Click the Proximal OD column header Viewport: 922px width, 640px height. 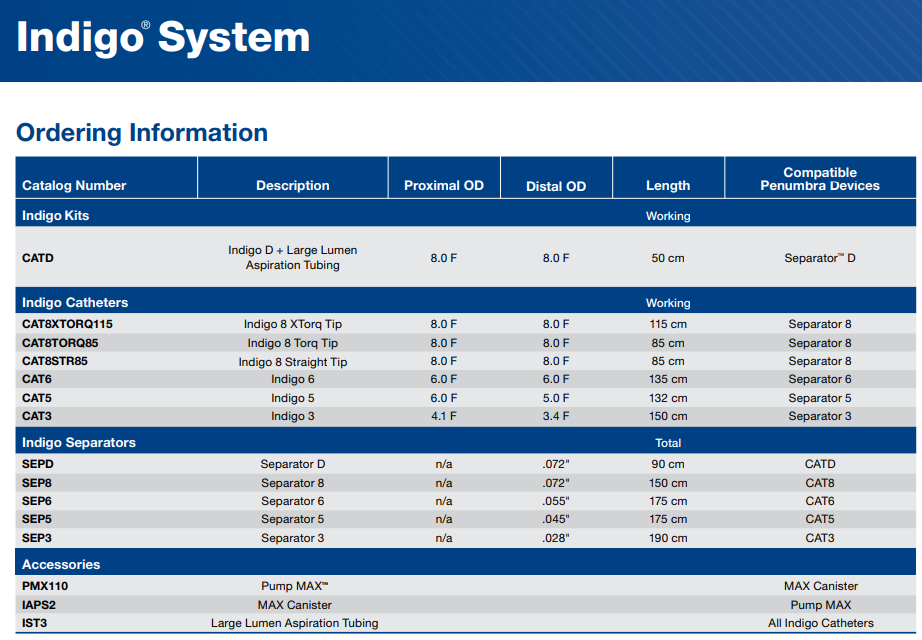pos(443,185)
